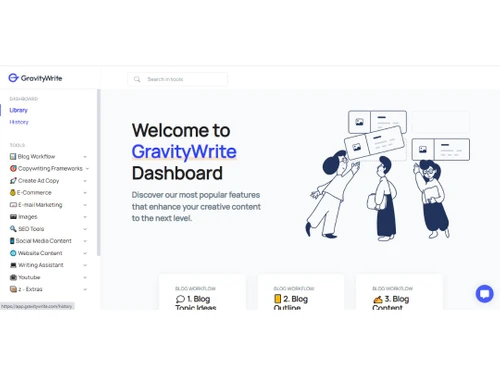Select E-Commerce menu label
Viewport: 500px width, 375px height.
34,193
